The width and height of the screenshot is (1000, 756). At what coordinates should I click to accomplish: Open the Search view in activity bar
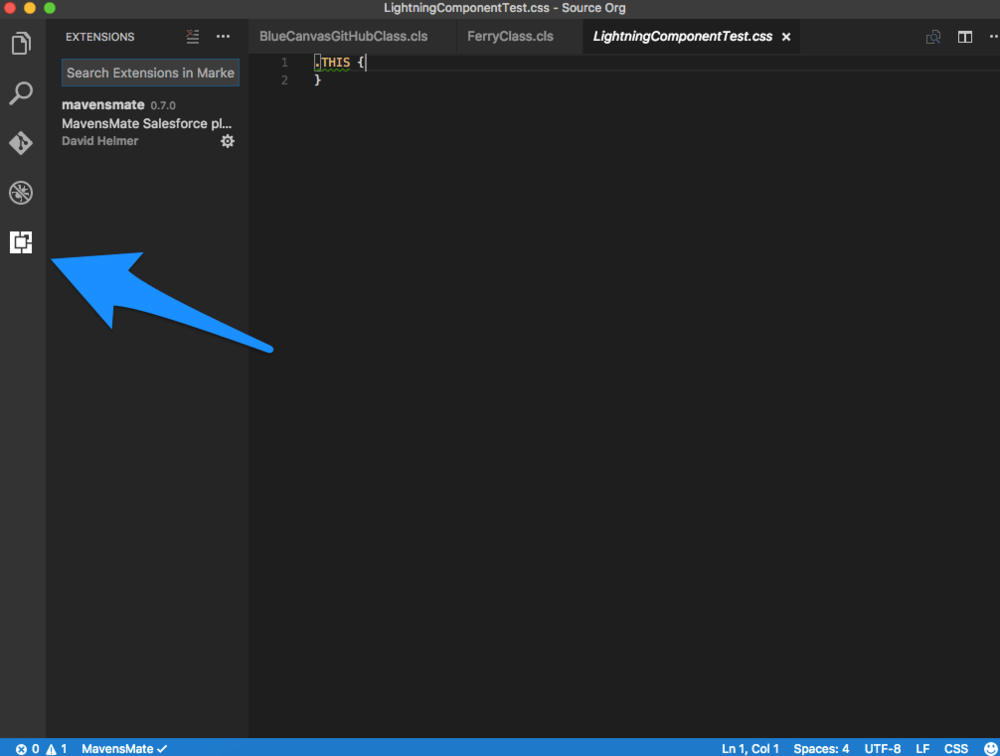point(21,93)
